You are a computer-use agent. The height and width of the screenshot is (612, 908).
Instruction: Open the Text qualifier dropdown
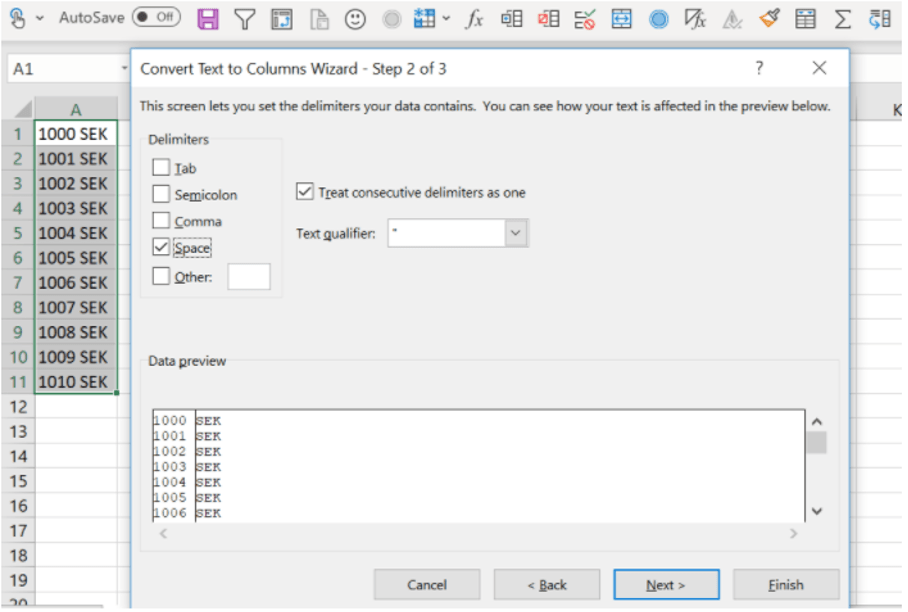click(515, 233)
